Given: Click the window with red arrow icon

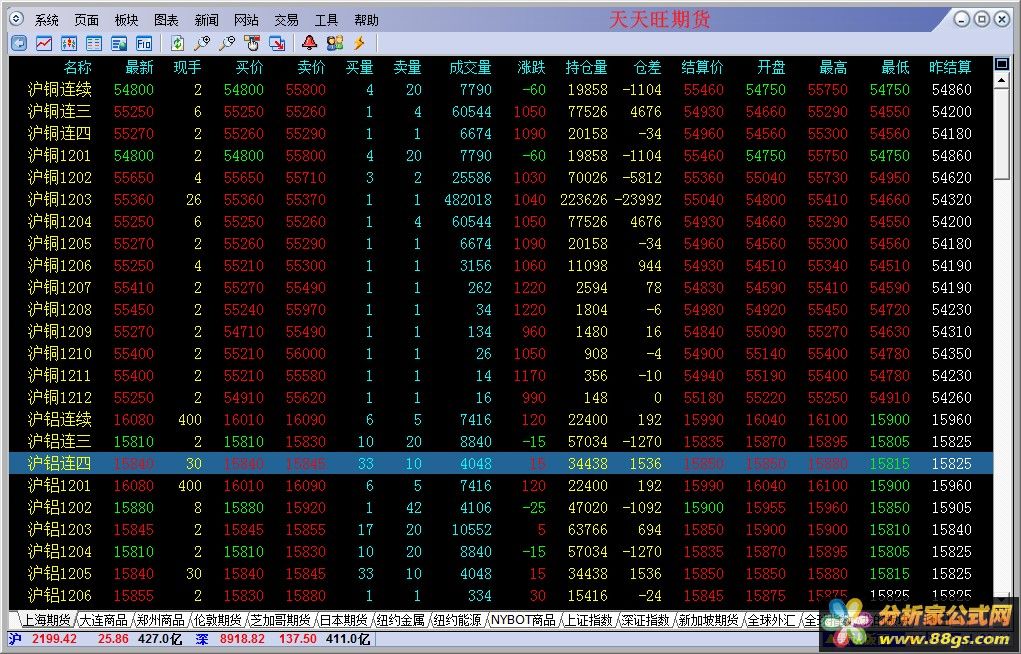Looking at the screenshot, I should 277,43.
